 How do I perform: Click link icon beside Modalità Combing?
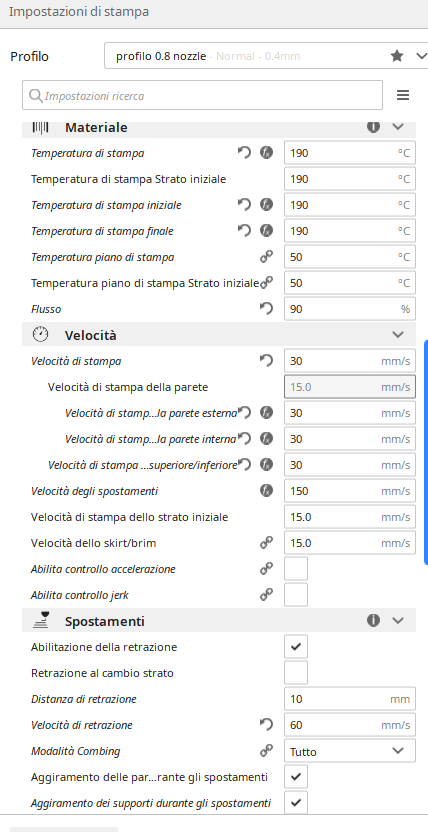click(266, 751)
